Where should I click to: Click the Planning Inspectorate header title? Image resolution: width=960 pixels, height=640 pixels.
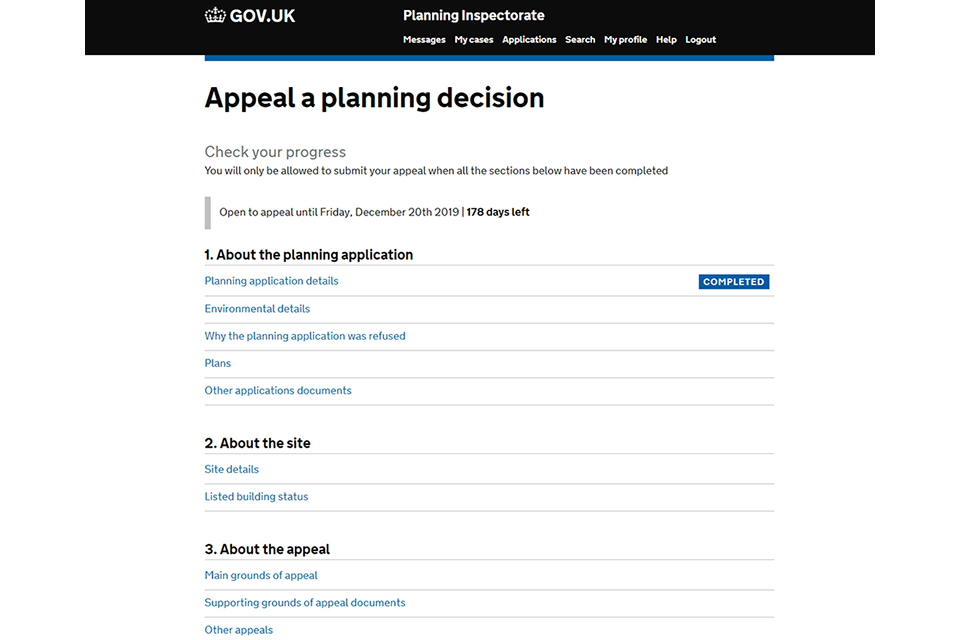point(473,15)
